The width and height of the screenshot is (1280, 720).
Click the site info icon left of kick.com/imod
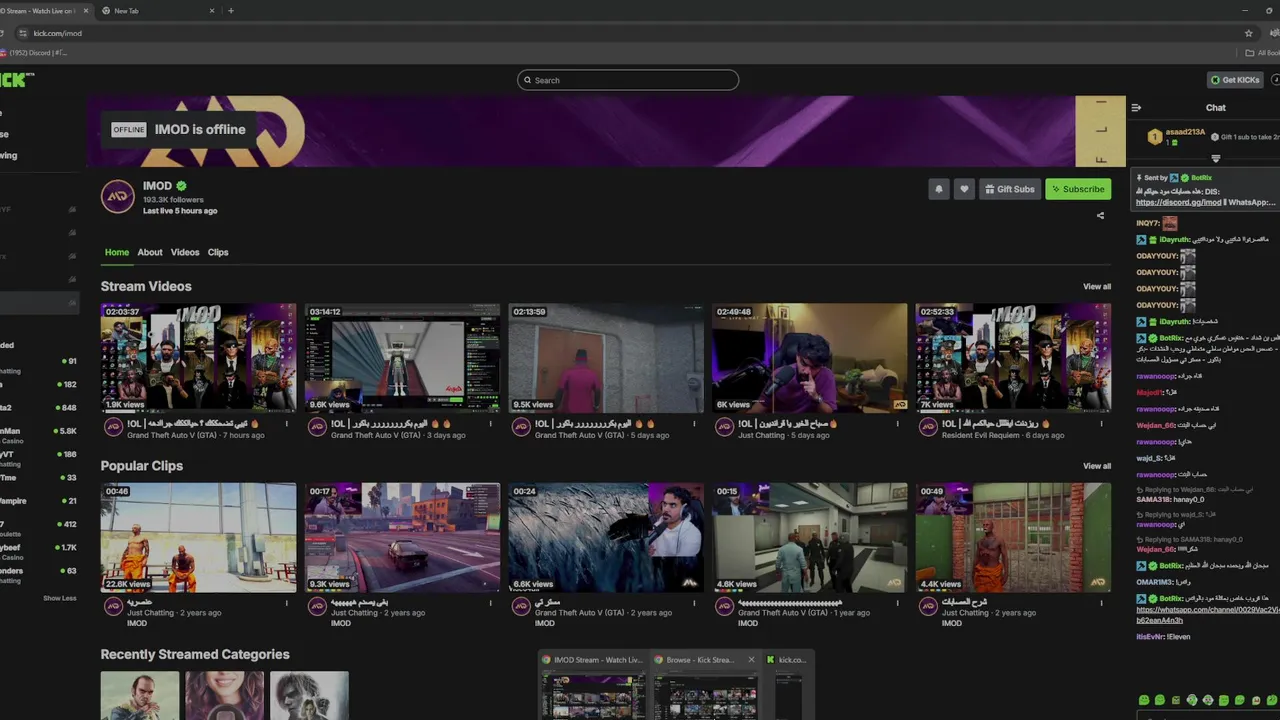pyautogui.click(x=23, y=33)
